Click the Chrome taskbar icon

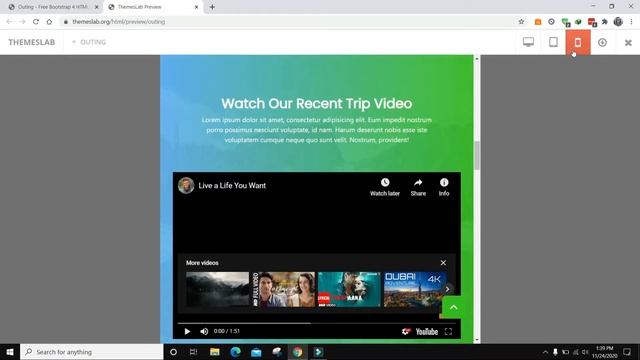298,352
